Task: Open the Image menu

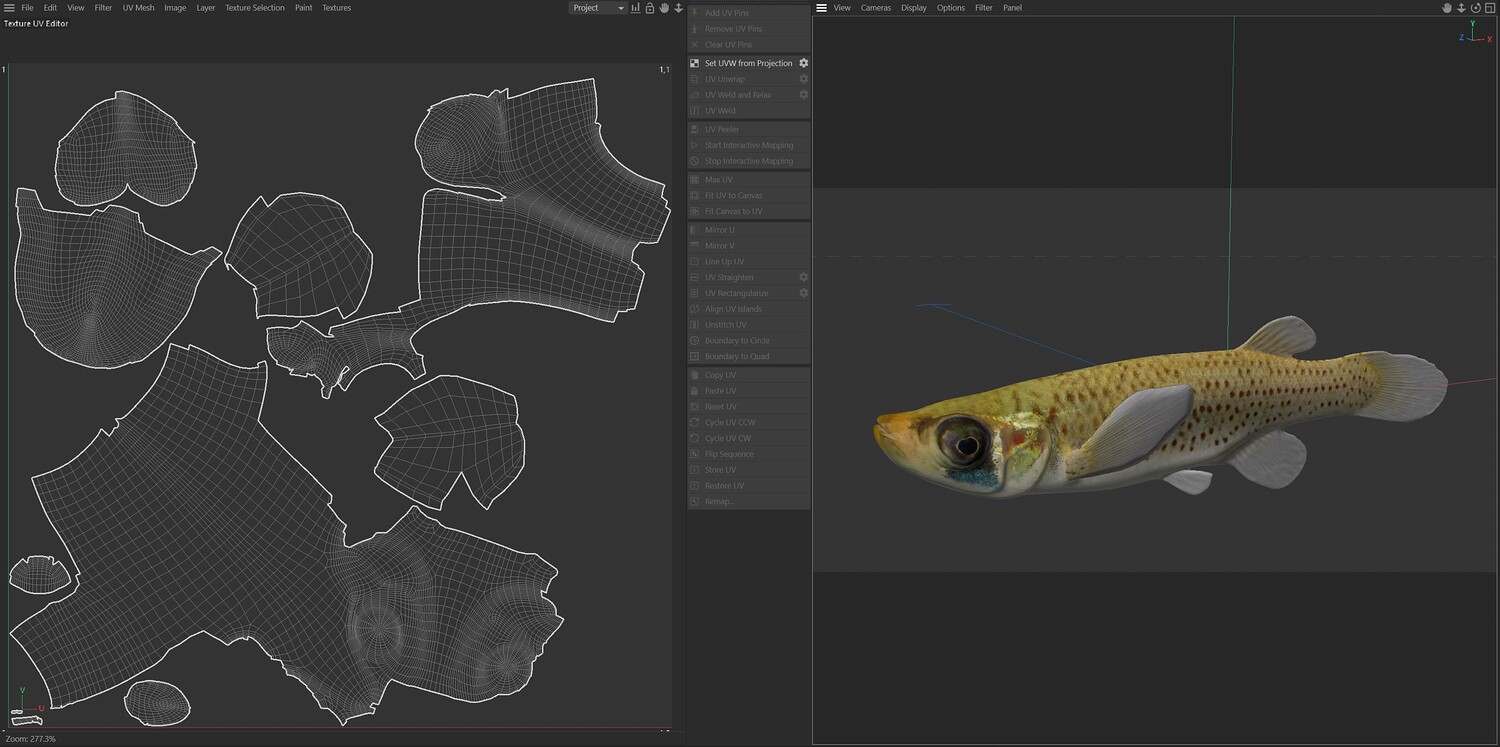Action: pyautogui.click(x=175, y=8)
